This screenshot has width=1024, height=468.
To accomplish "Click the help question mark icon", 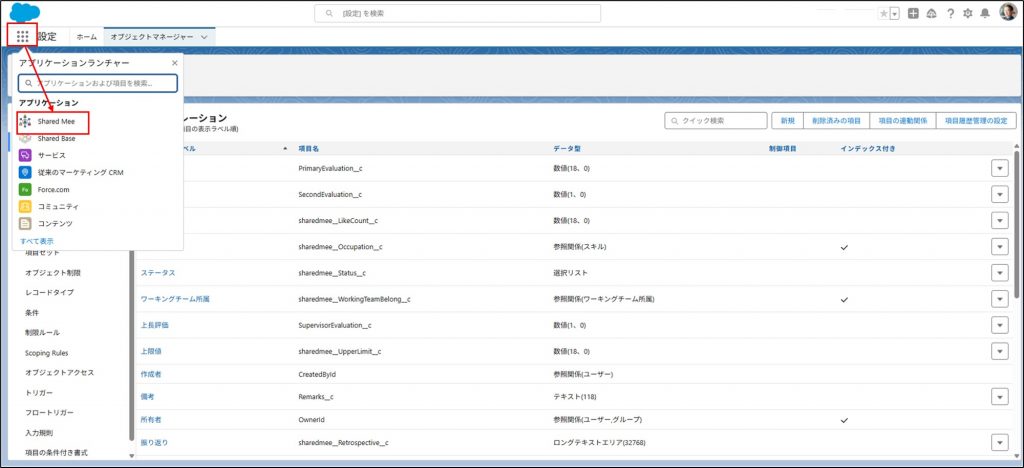I will 950,13.
